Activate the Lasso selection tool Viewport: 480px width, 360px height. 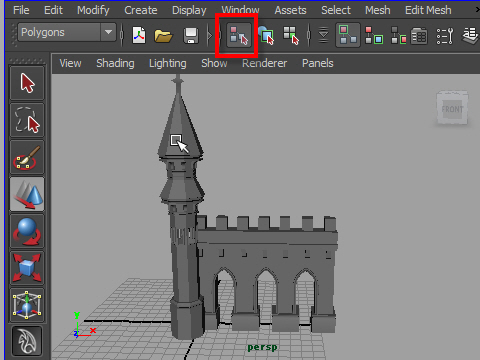click(27, 120)
